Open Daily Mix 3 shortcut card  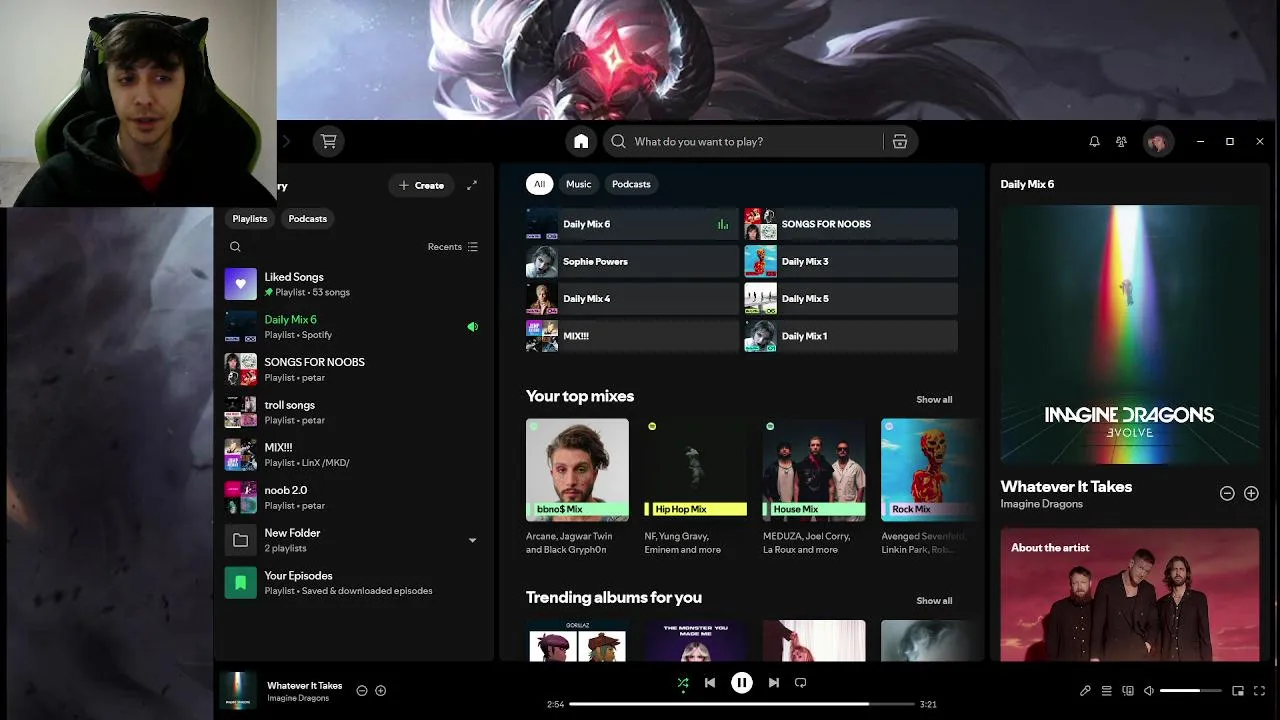tap(851, 262)
